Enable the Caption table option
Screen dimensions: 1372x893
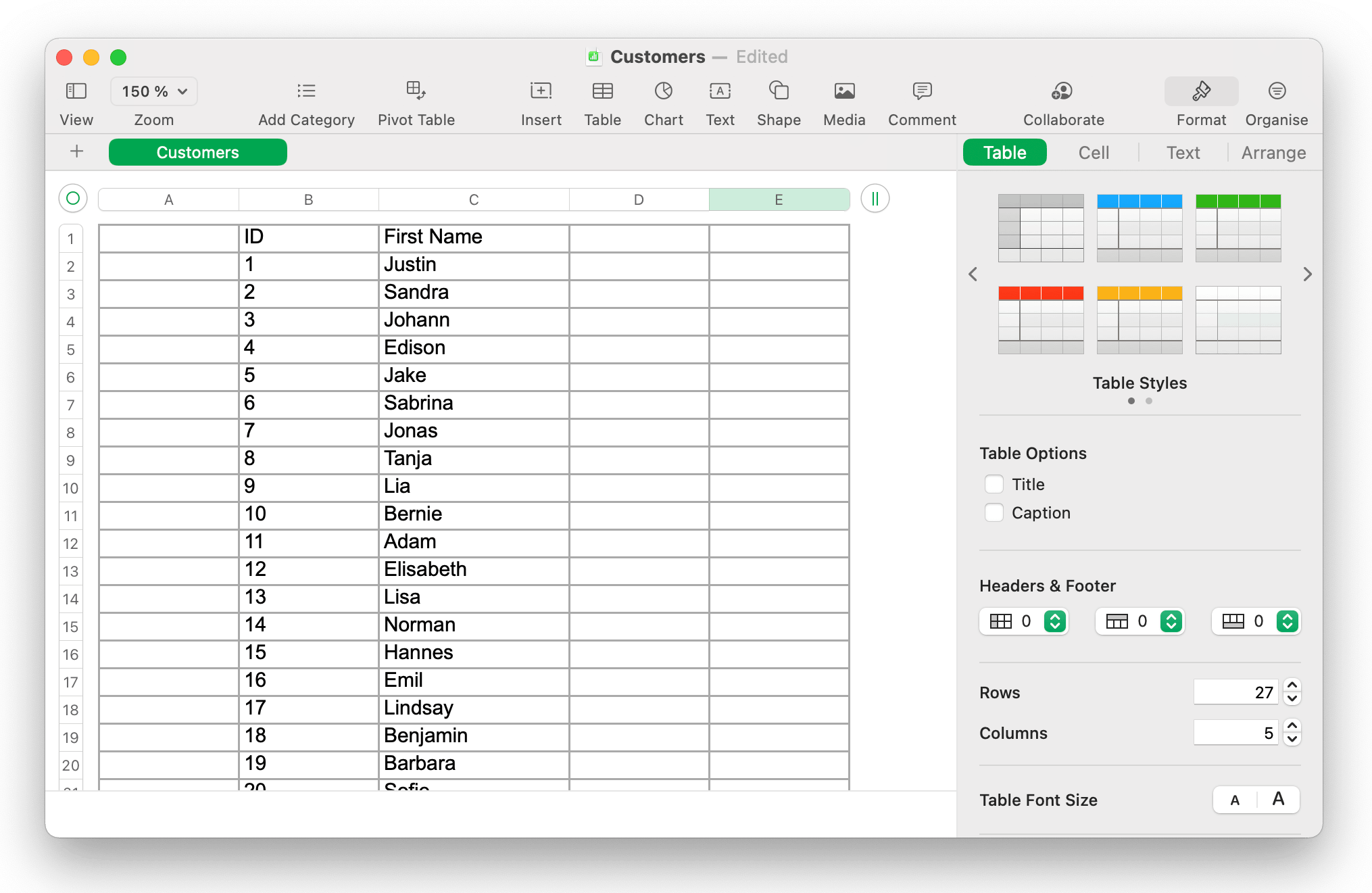click(x=994, y=512)
